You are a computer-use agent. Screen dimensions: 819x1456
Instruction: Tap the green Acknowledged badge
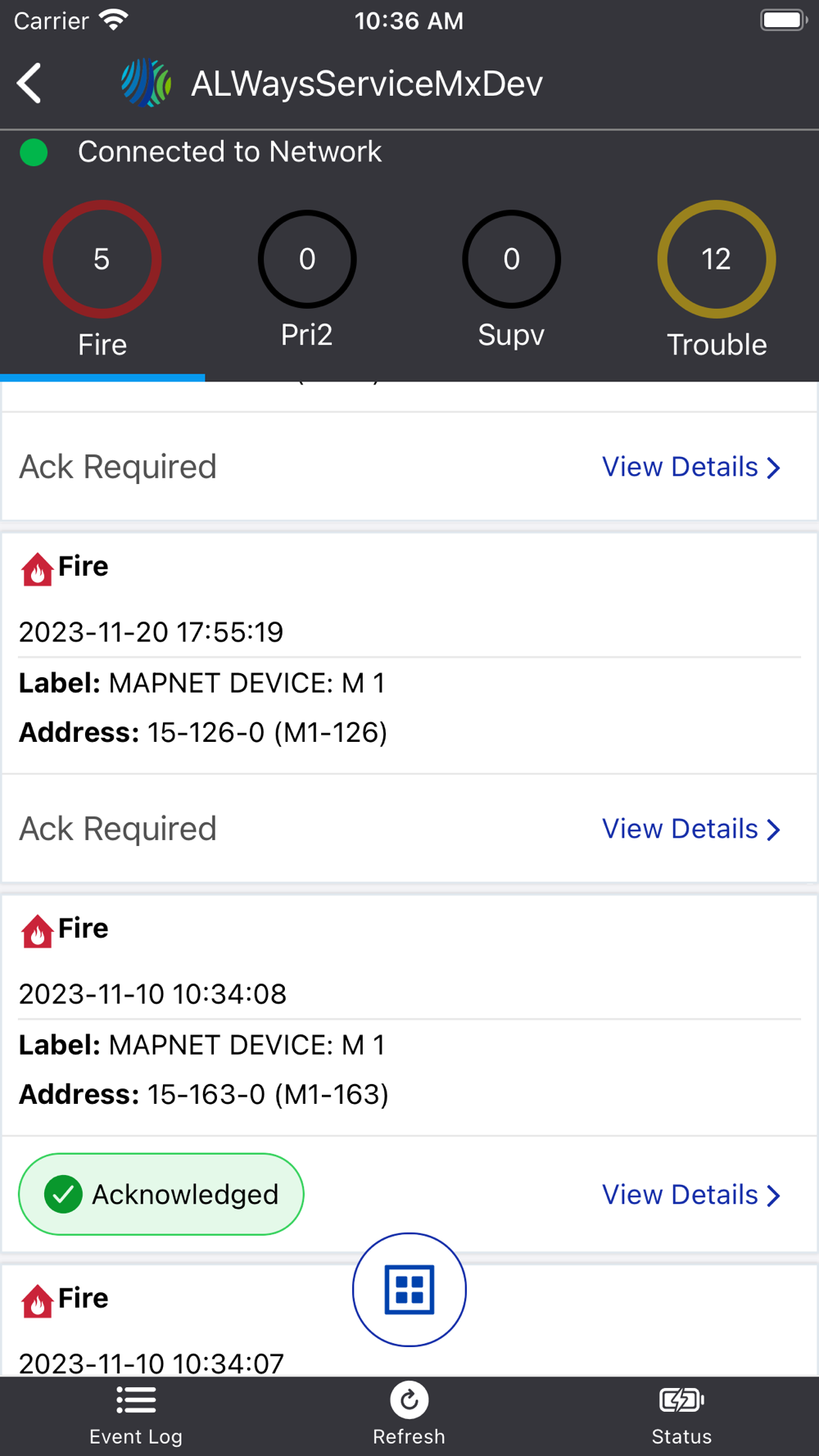(161, 1194)
